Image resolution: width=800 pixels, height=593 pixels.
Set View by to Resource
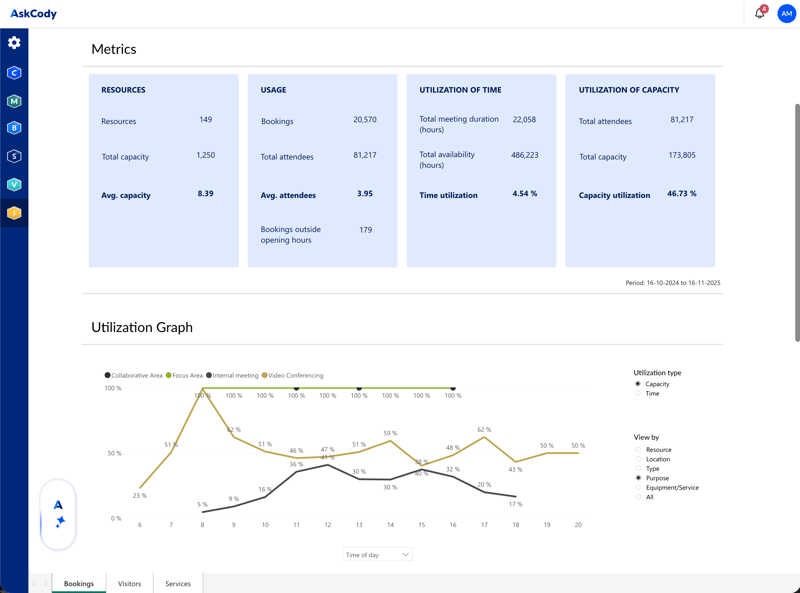[x=638, y=450]
